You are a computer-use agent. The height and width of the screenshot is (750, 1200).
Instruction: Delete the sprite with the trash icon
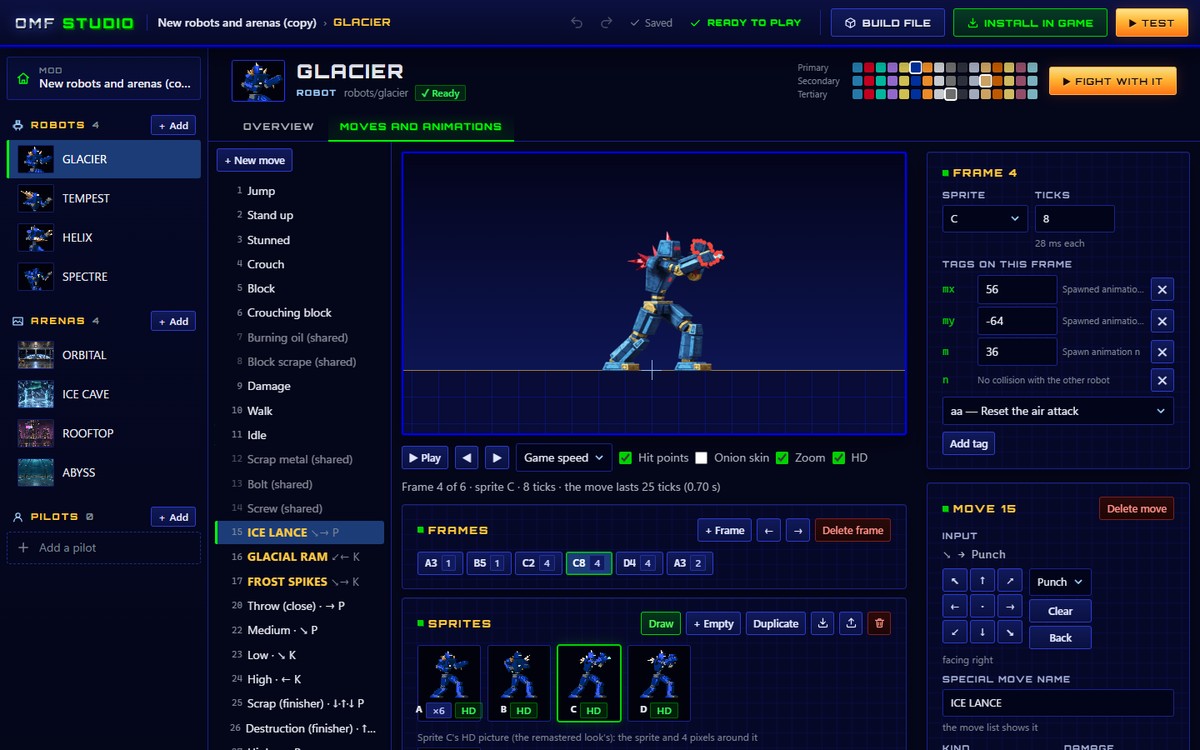click(x=879, y=623)
